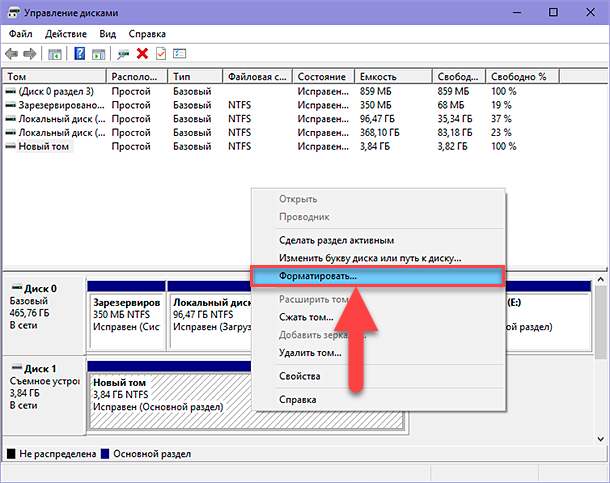This screenshot has height=483, width=610.
Task: Open the Действие menu
Action: [66, 34]
